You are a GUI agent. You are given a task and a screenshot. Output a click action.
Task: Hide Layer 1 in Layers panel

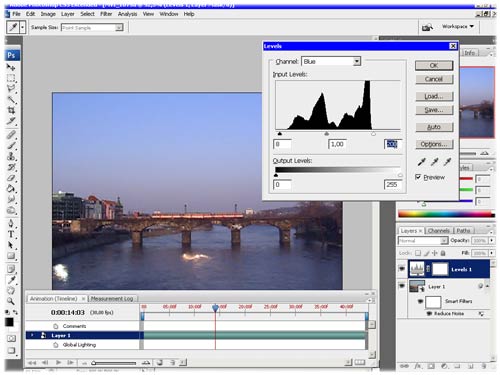tap(402, 286)
